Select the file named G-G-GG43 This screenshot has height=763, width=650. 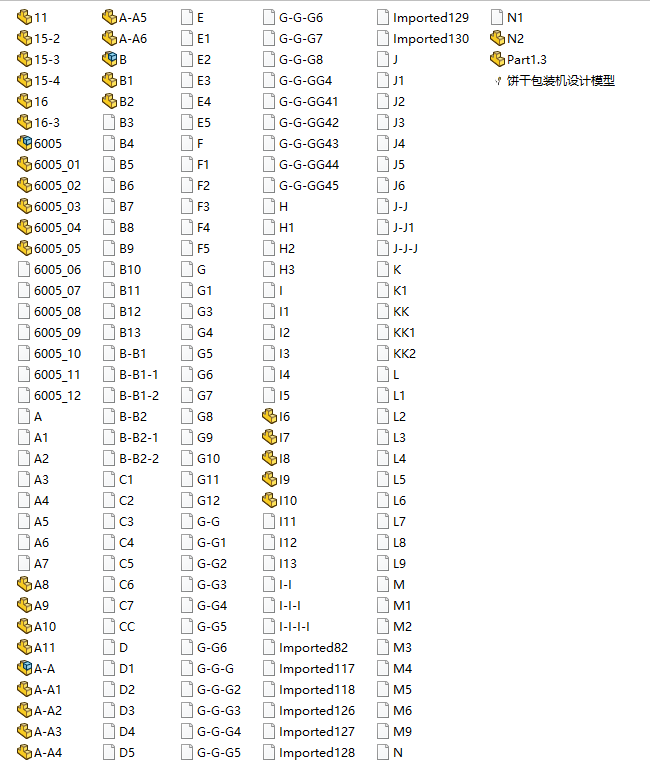click(309, 144)
